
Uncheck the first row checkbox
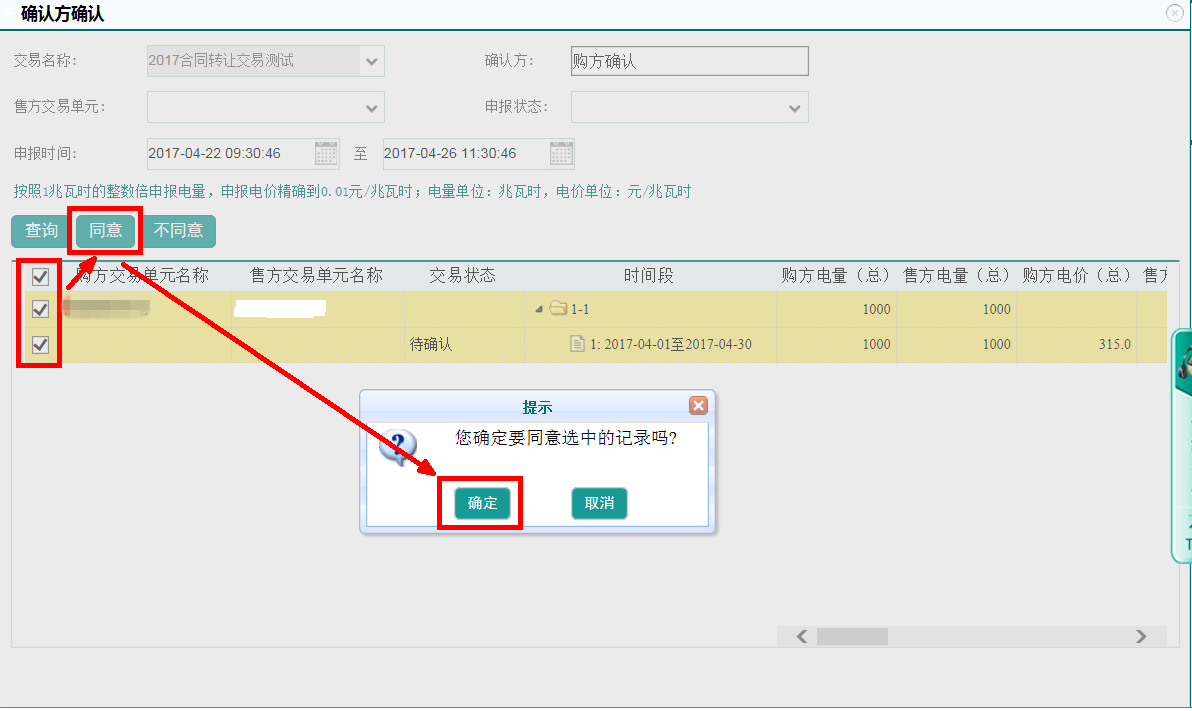41,310
